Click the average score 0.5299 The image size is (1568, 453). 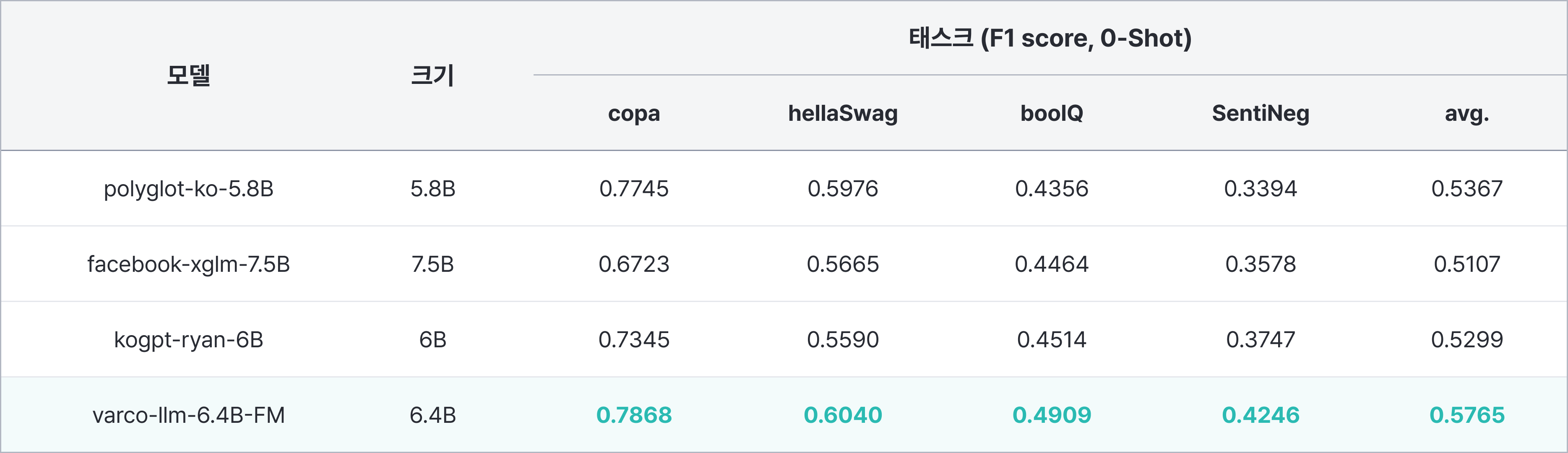click(x=1466, y=340)
